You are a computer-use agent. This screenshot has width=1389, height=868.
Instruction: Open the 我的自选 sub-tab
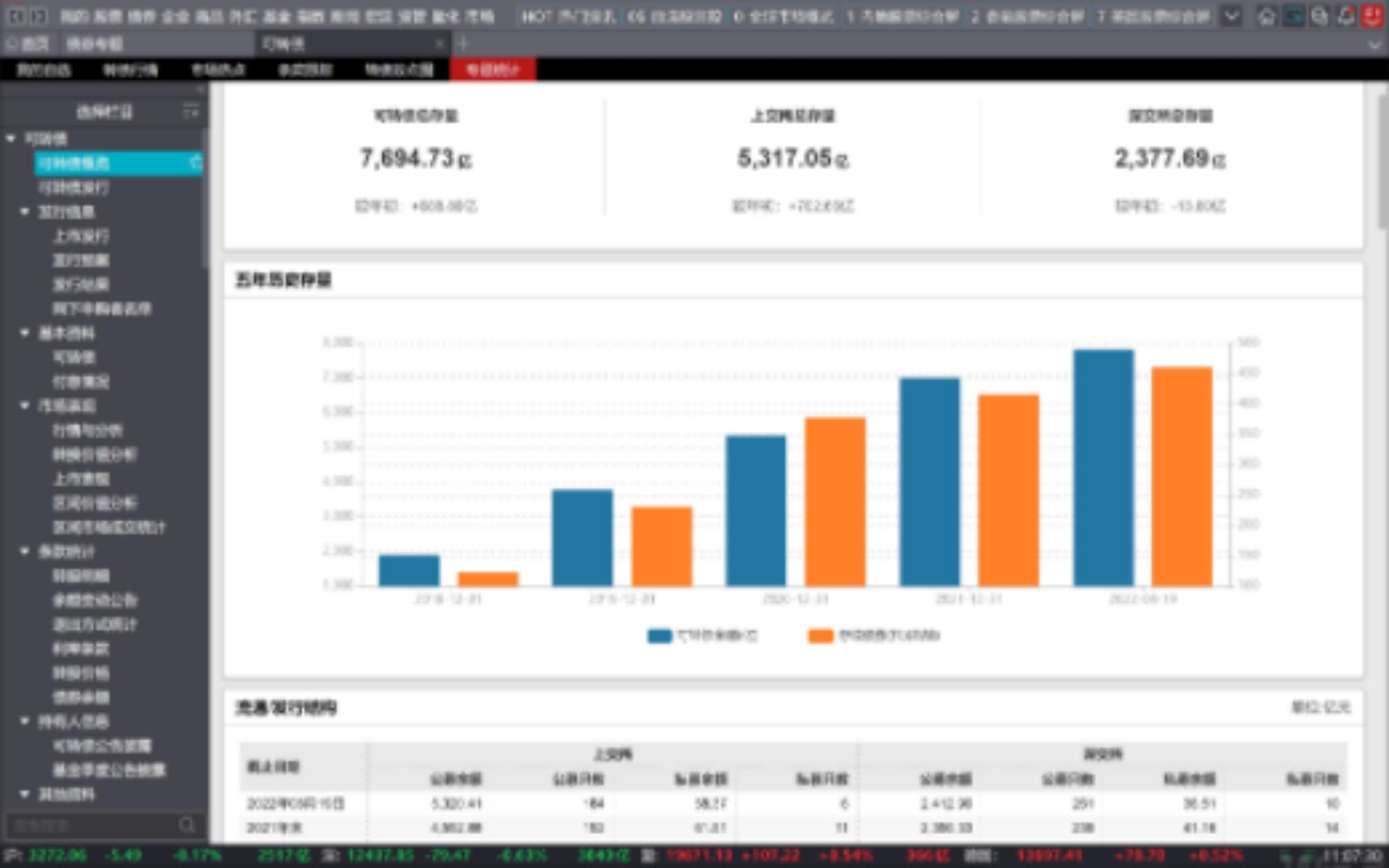click(x=44, y=70)
